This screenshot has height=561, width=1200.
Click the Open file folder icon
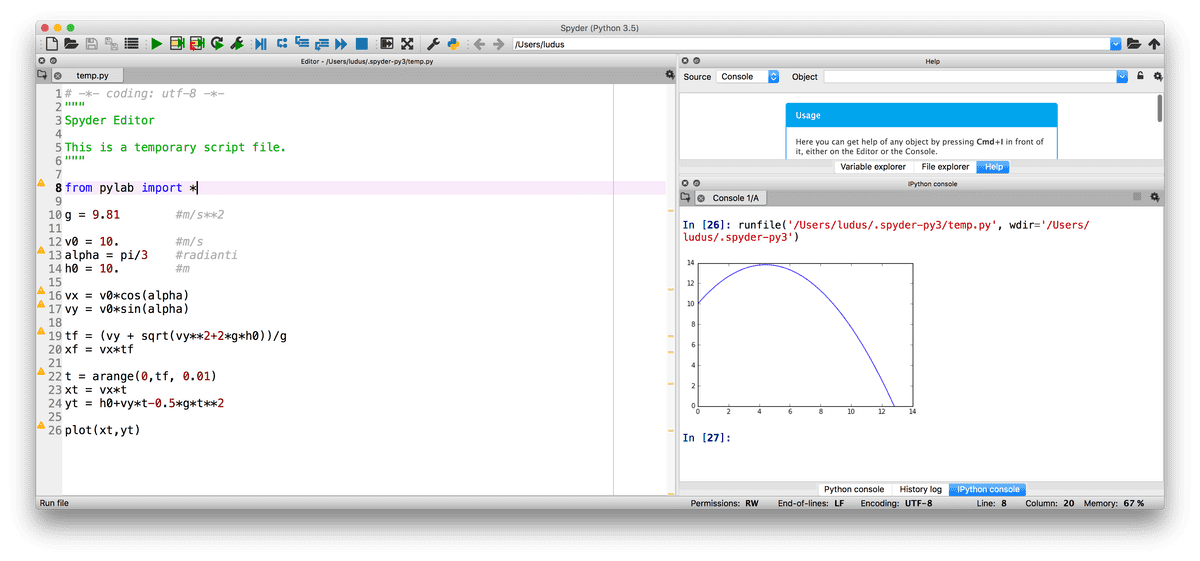(x=71, y=44)
